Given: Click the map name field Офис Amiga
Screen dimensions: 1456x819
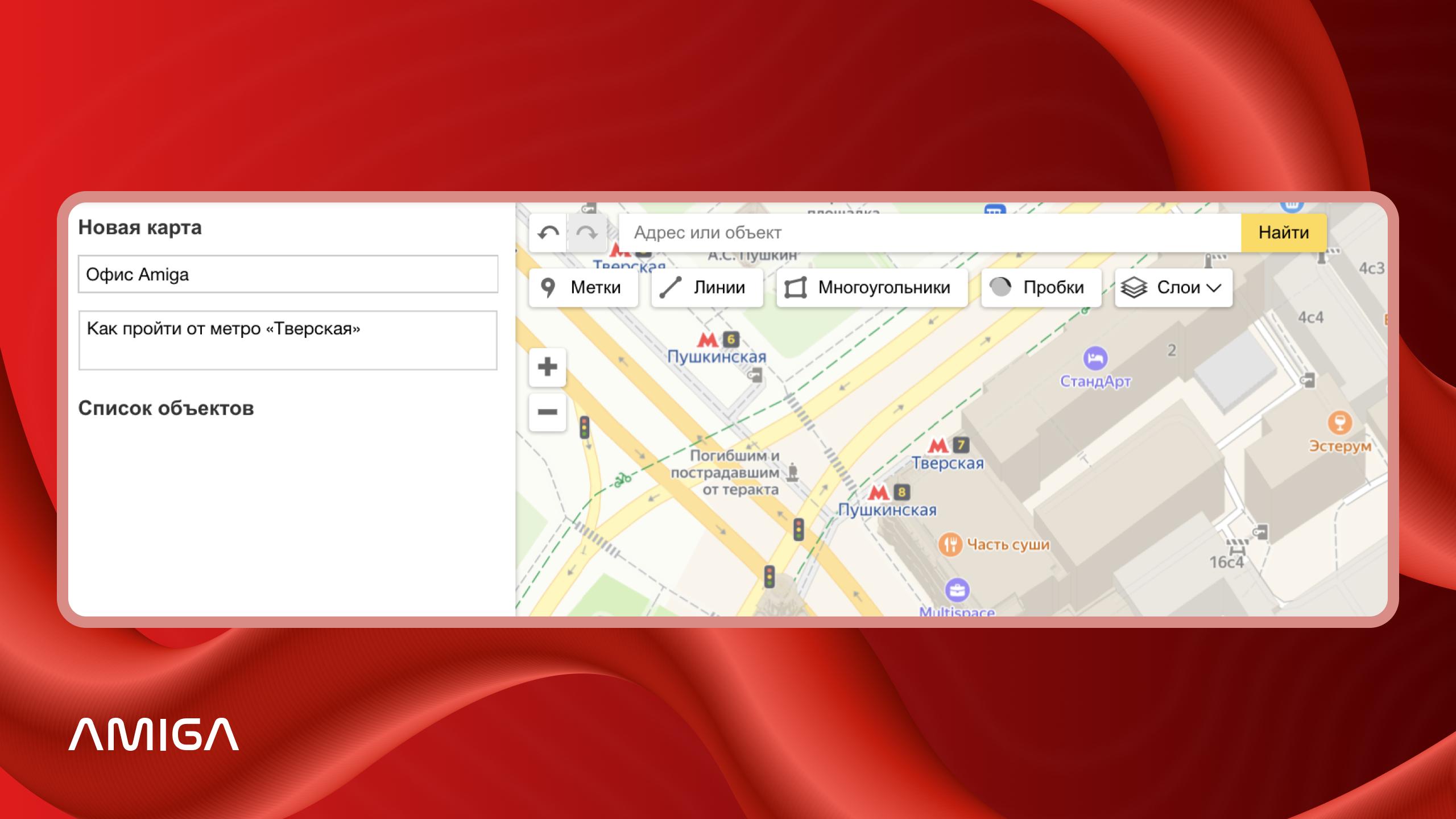Looking at the screenshot, I should tap(288, 274).
